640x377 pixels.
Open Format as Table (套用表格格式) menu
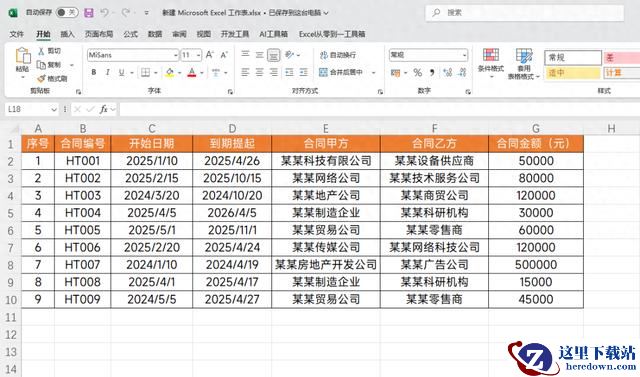524,63
